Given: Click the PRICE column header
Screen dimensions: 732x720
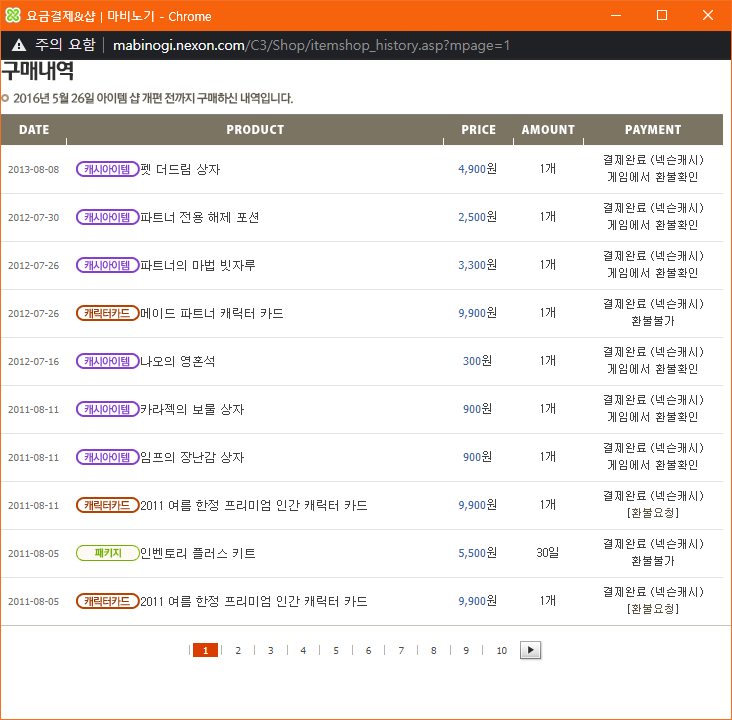Looking at the screenshot, I should 479,130.
